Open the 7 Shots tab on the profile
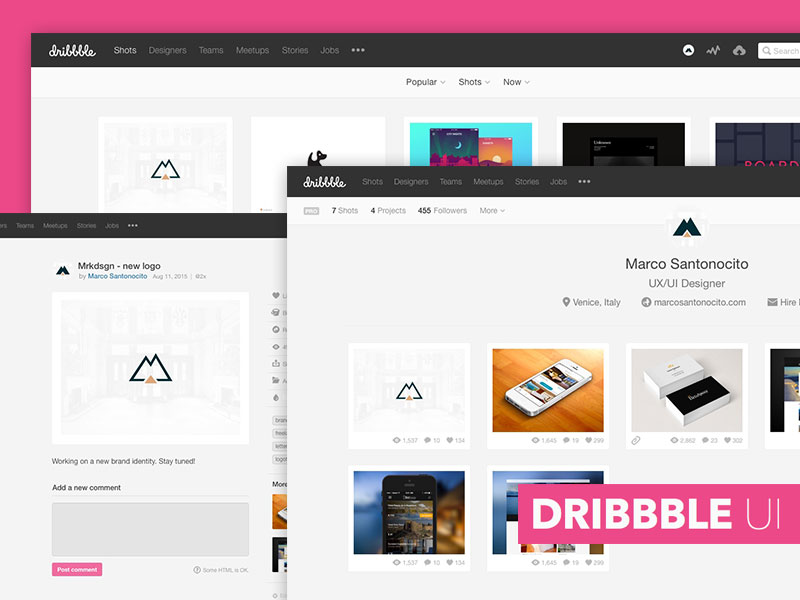Viewport: 800px width, 600px height. click(344, 211)
